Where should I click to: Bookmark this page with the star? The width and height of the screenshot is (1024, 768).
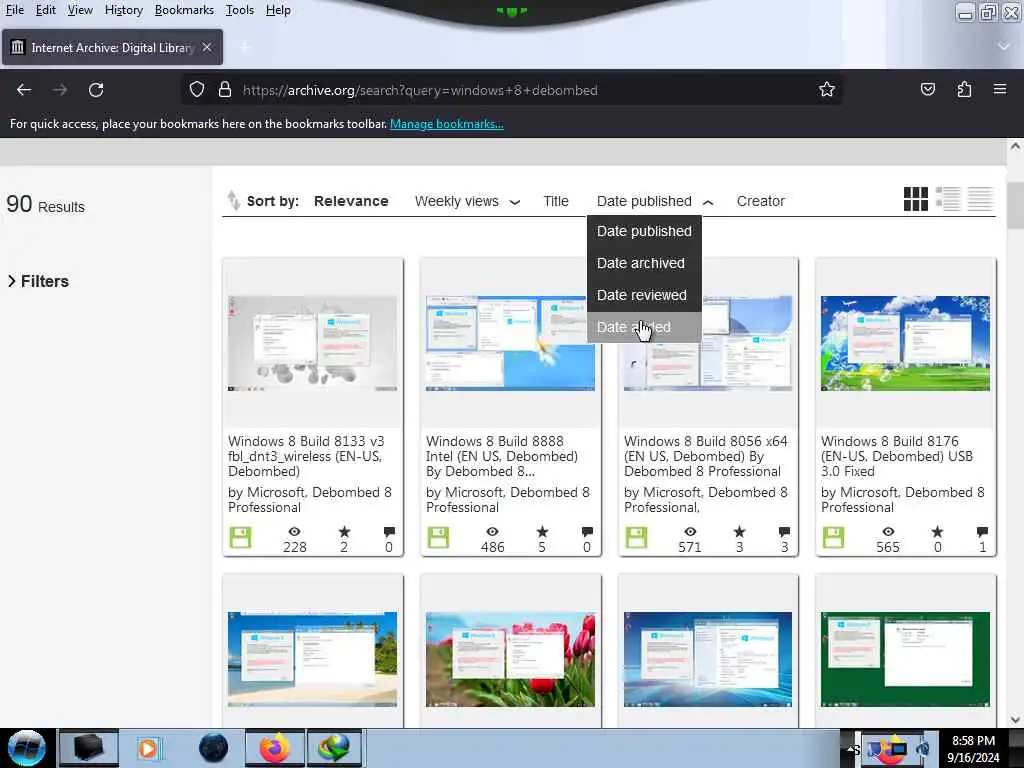pyautogui.click(x=827, y=89)
